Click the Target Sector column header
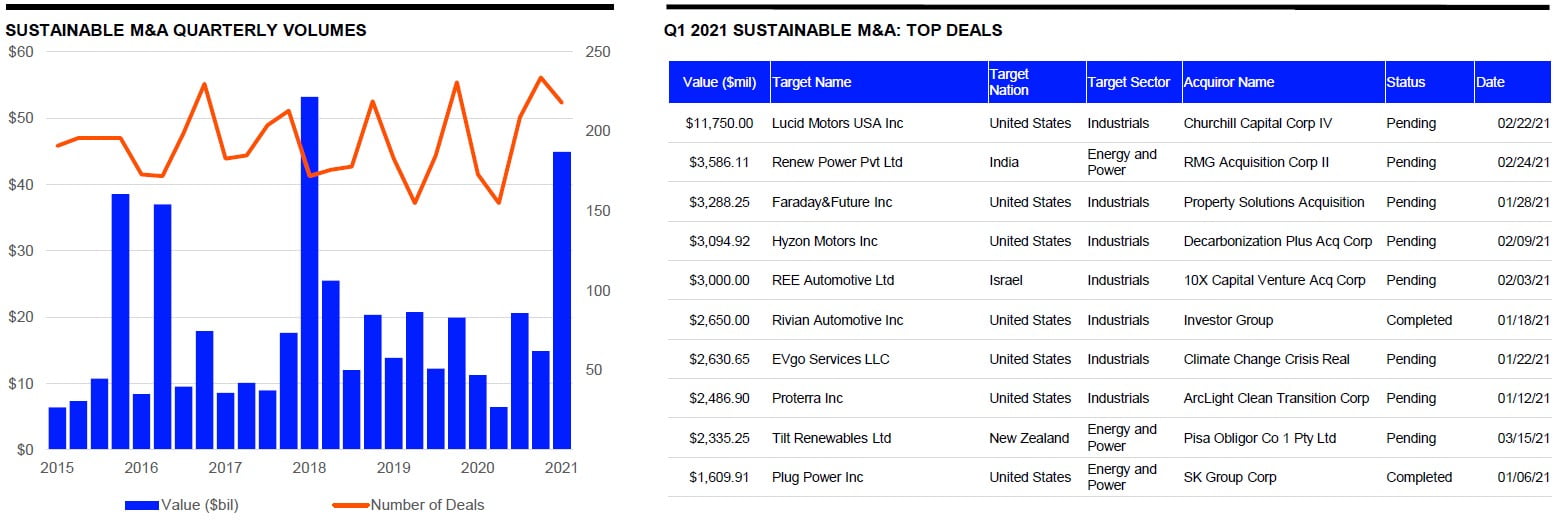 pos(1128,82)
